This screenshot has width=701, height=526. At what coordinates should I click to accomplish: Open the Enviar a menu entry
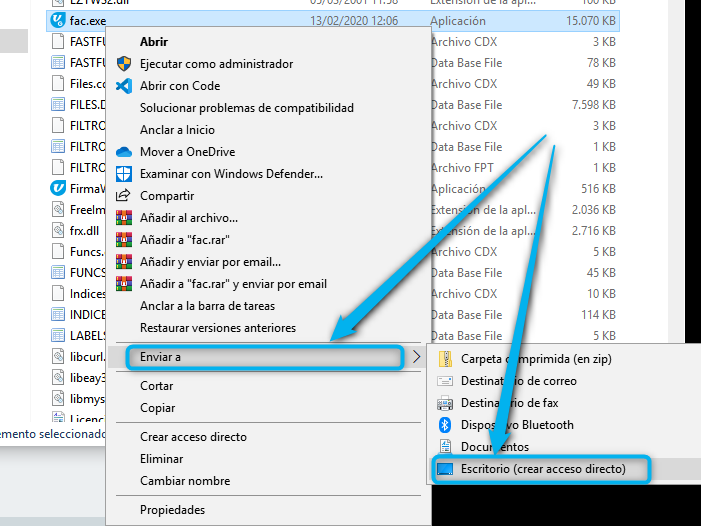[265, 357]
